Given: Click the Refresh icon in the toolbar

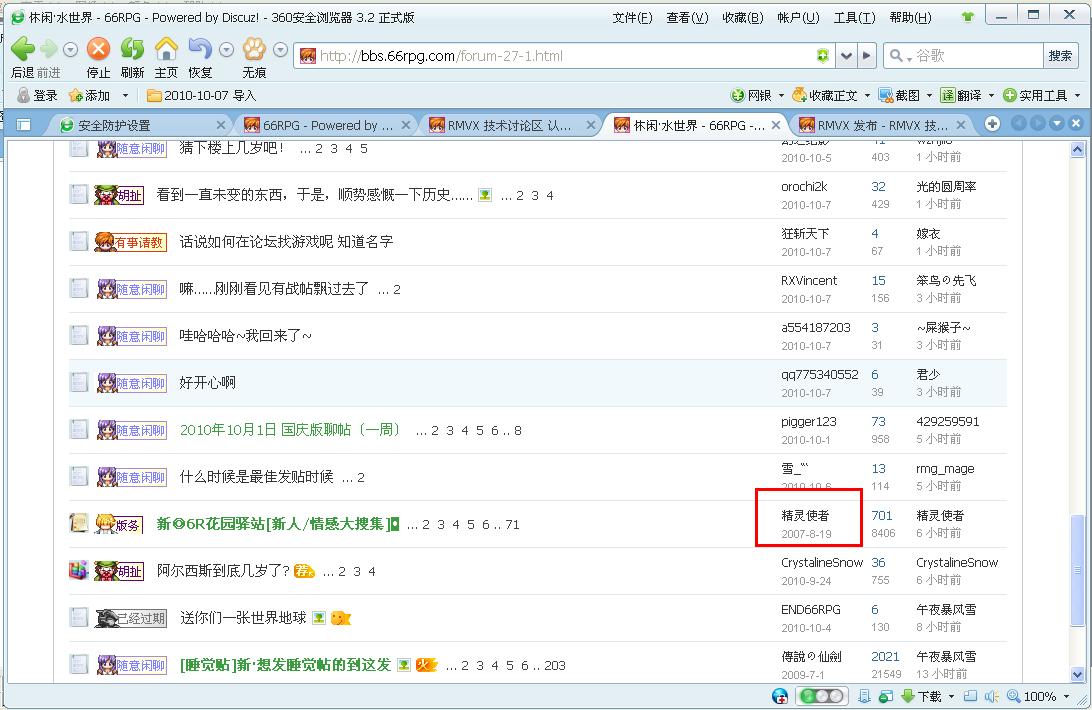Looking at the screenshot, I should 132,49.
